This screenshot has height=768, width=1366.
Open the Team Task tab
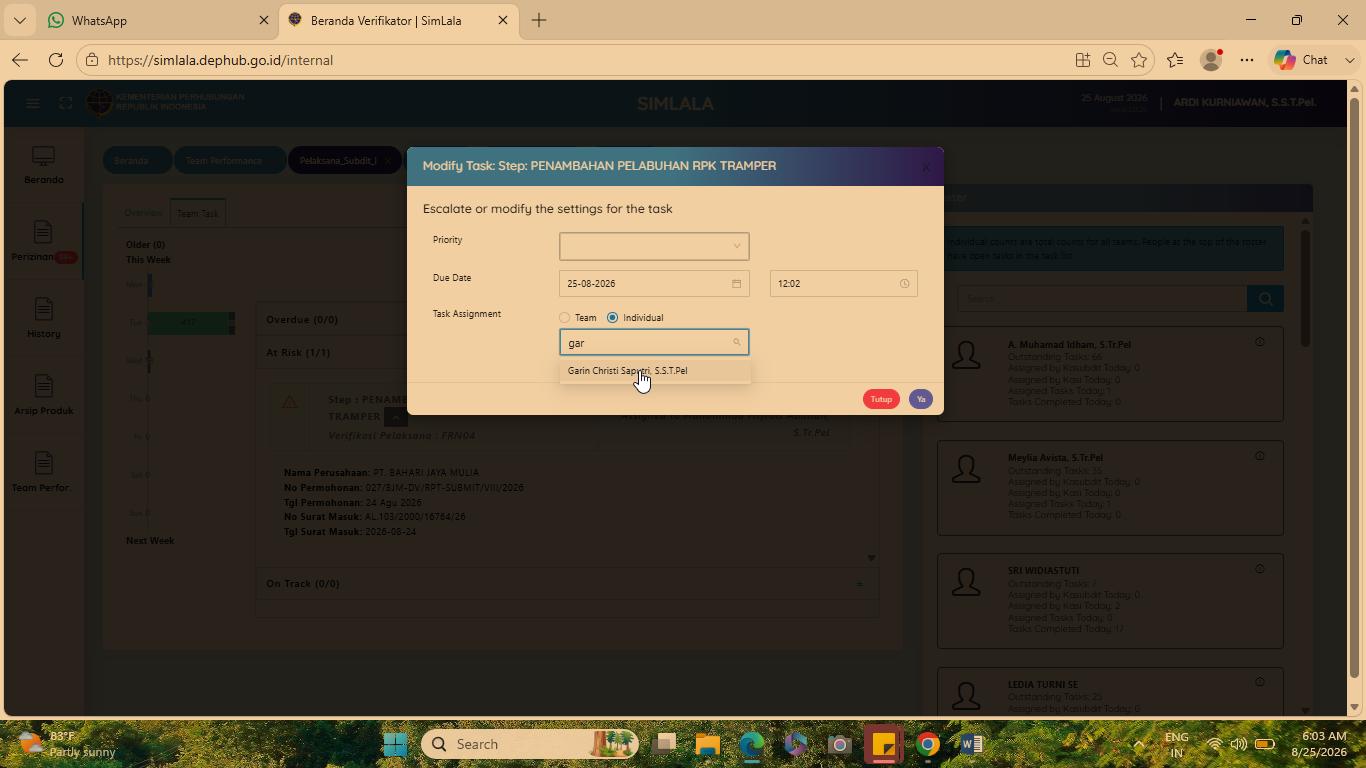tap(198, 213)
